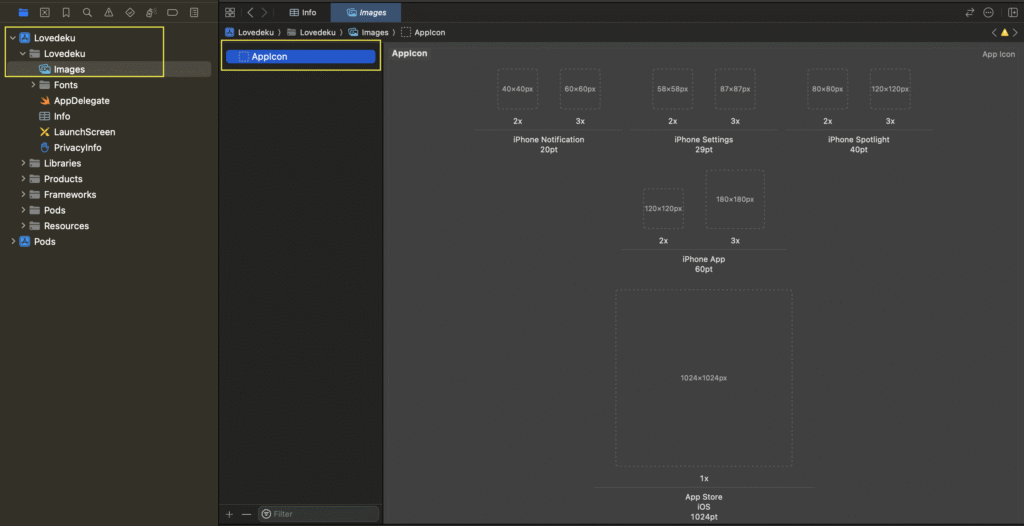Screen dimensions: 1024x526
Task: Select the Images editor tab
Action: pos(366,13)
